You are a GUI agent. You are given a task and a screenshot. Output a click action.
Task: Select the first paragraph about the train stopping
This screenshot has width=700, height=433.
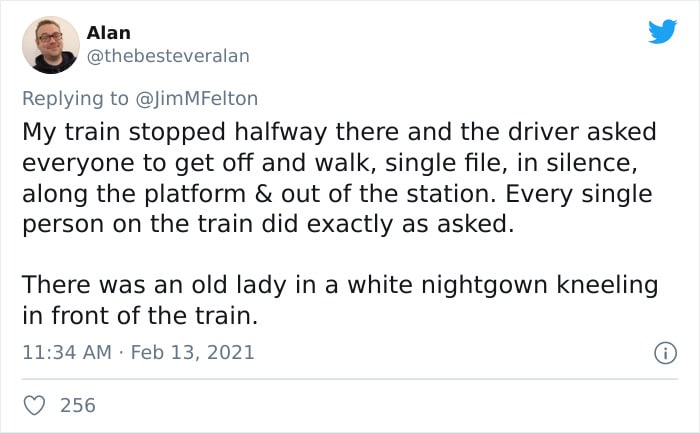[x=339, y=178]
